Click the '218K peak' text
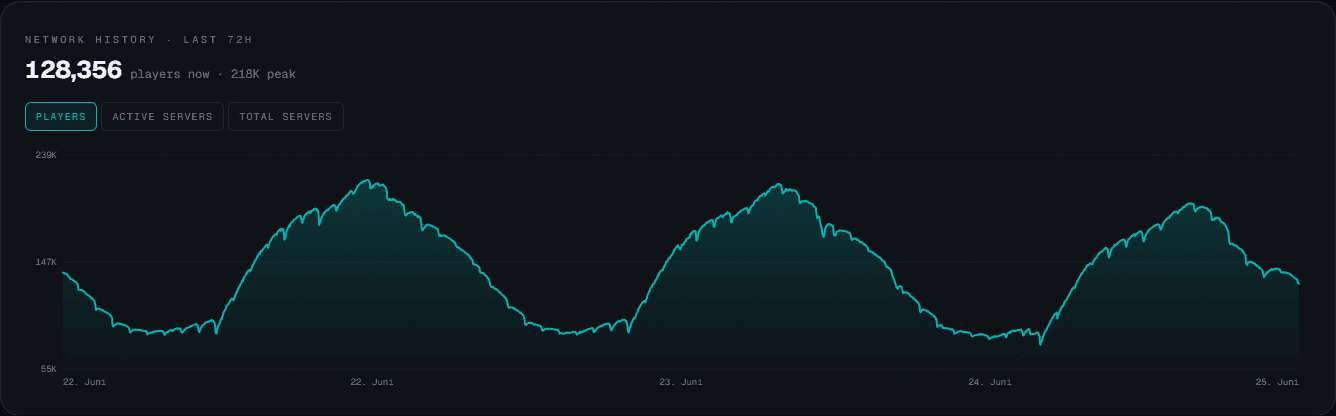1336x416 pixels. pos(263,74)
